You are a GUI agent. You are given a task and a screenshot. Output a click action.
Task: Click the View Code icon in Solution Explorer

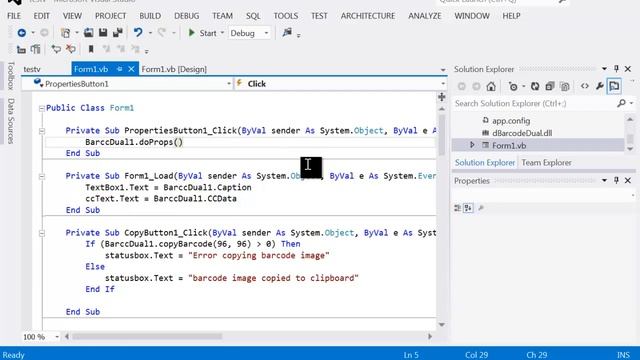click(x=585, y=86)
